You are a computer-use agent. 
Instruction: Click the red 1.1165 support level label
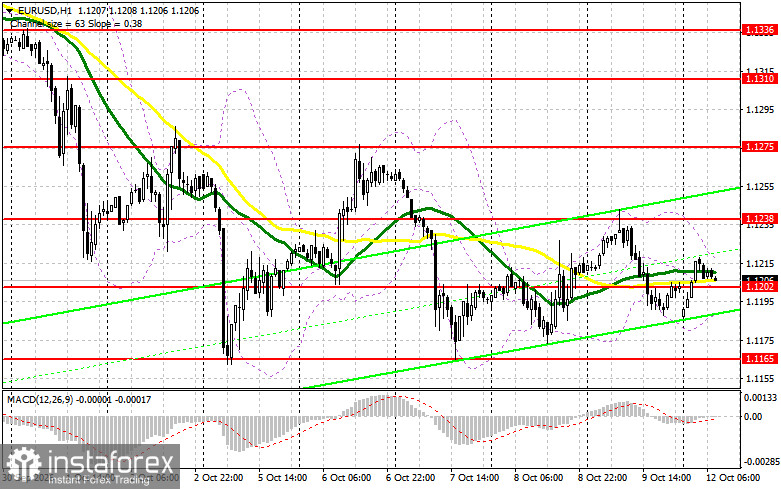(760, 359)
